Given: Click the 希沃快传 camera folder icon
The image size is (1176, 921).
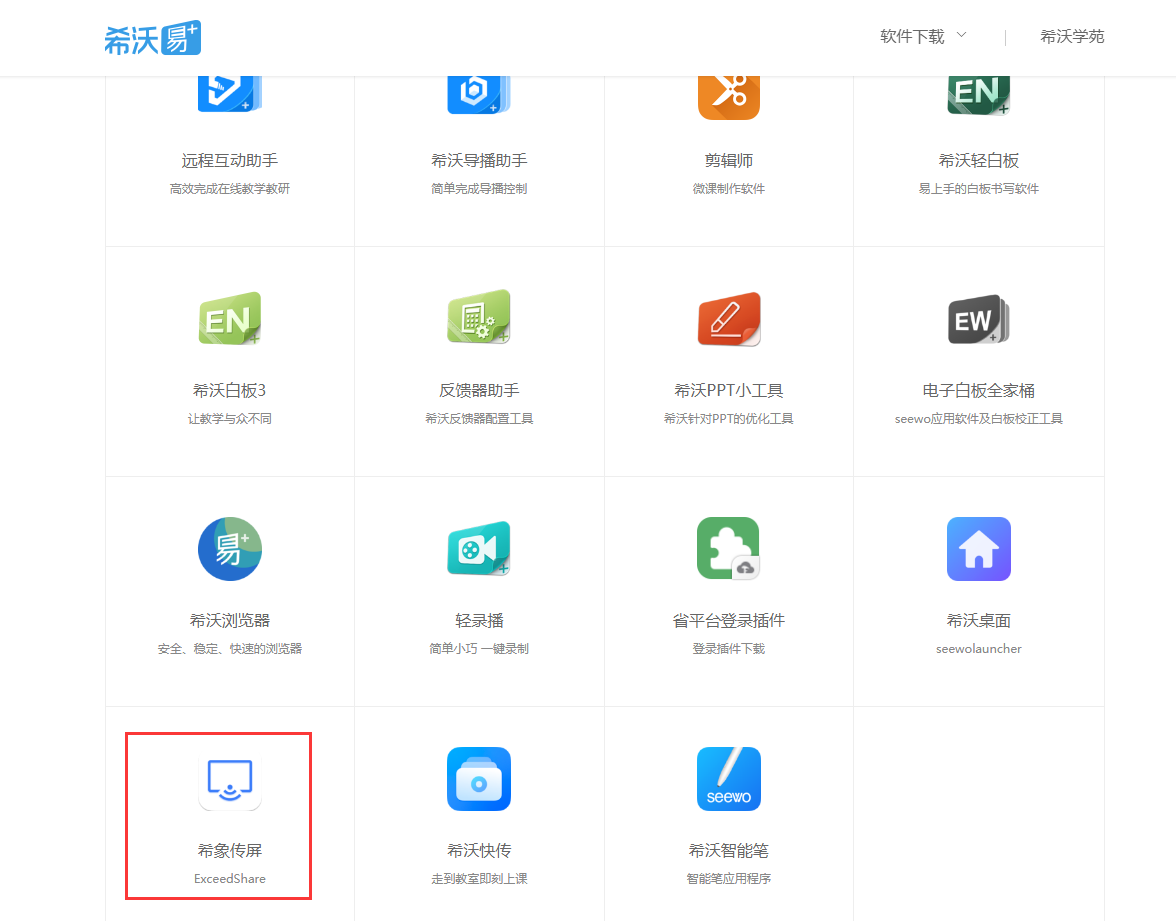Looking at the screenshot, I should (x=478, y=778).
